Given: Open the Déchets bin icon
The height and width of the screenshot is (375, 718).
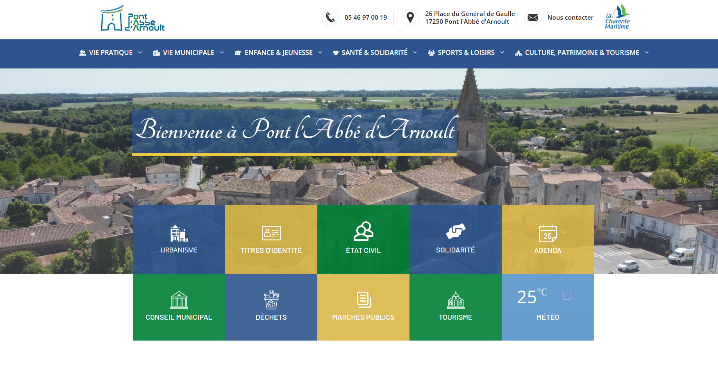Looking at the screenshot, I should tap(271, 300).
